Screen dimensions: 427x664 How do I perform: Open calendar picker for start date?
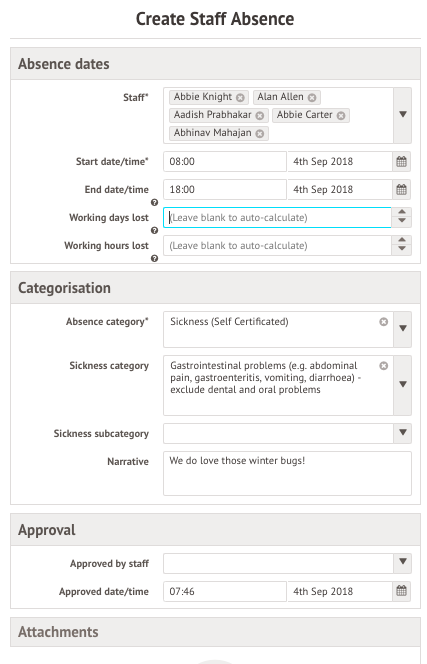point(402,161)
